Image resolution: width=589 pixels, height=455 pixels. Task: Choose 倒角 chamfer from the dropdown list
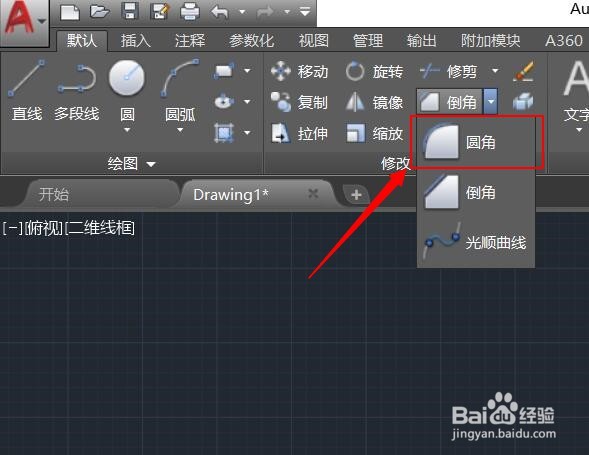coord(476,192)
